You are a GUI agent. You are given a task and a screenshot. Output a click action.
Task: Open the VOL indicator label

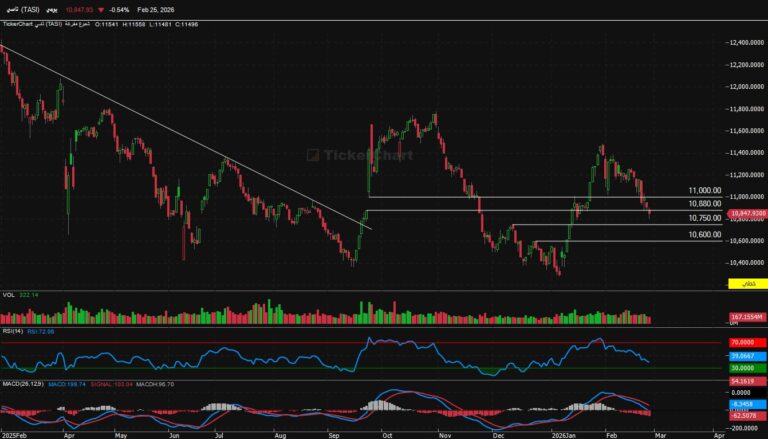point(7,295)
